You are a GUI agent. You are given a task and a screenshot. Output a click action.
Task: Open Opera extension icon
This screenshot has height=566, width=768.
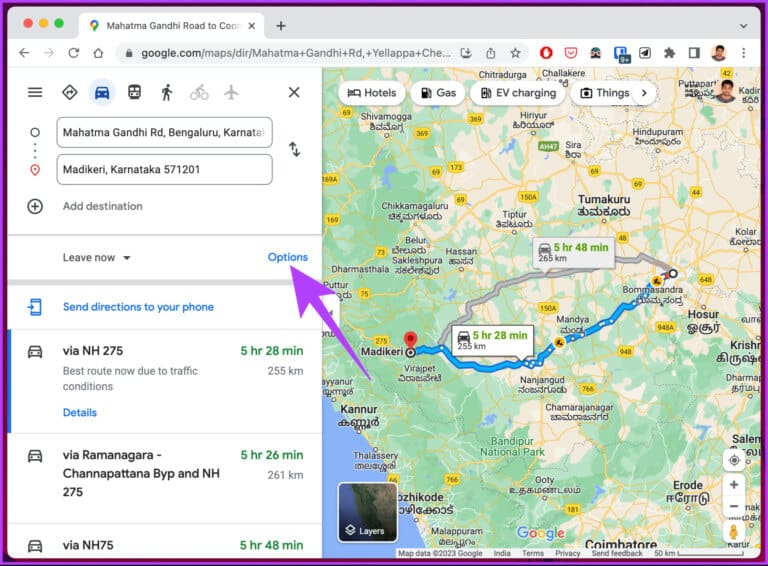546,53
